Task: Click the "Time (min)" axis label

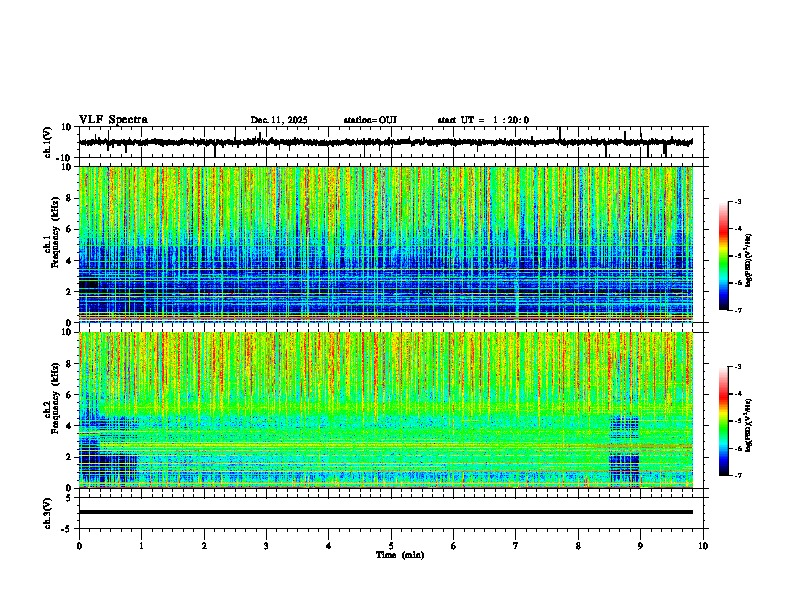Action: coord(400,555)
